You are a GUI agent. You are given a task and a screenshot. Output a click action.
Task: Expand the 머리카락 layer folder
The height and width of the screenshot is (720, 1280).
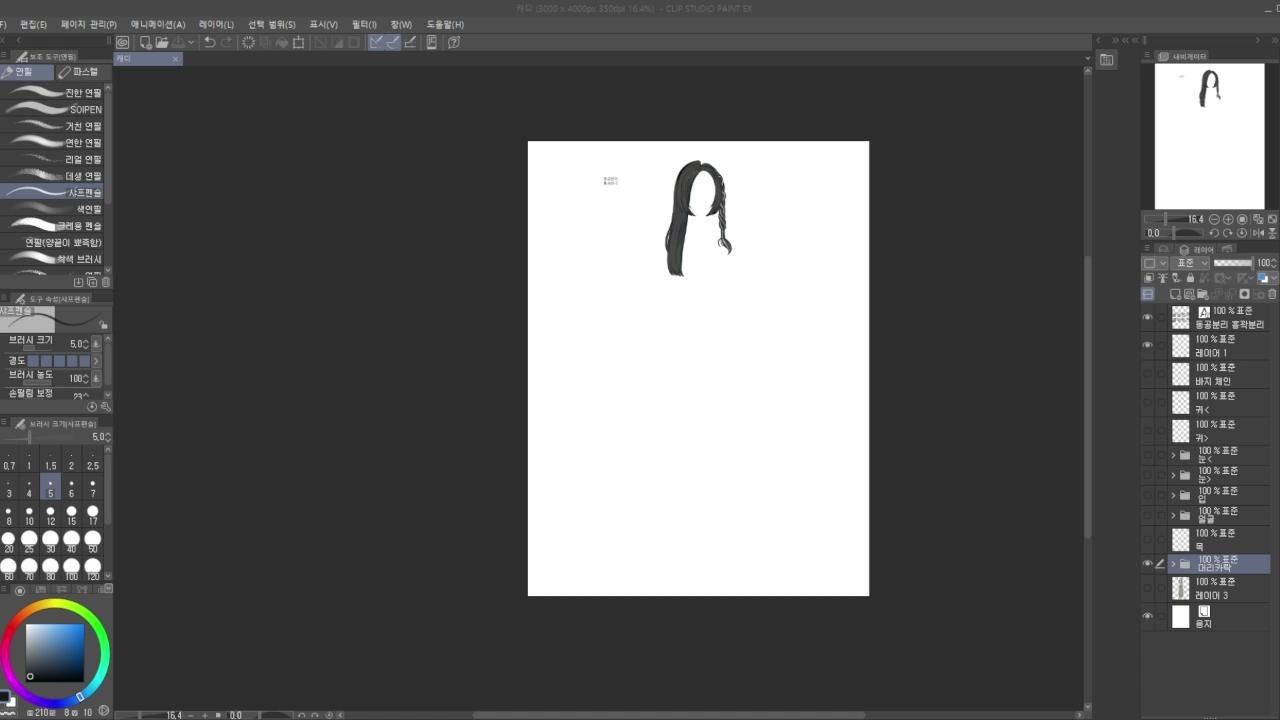1173,564
